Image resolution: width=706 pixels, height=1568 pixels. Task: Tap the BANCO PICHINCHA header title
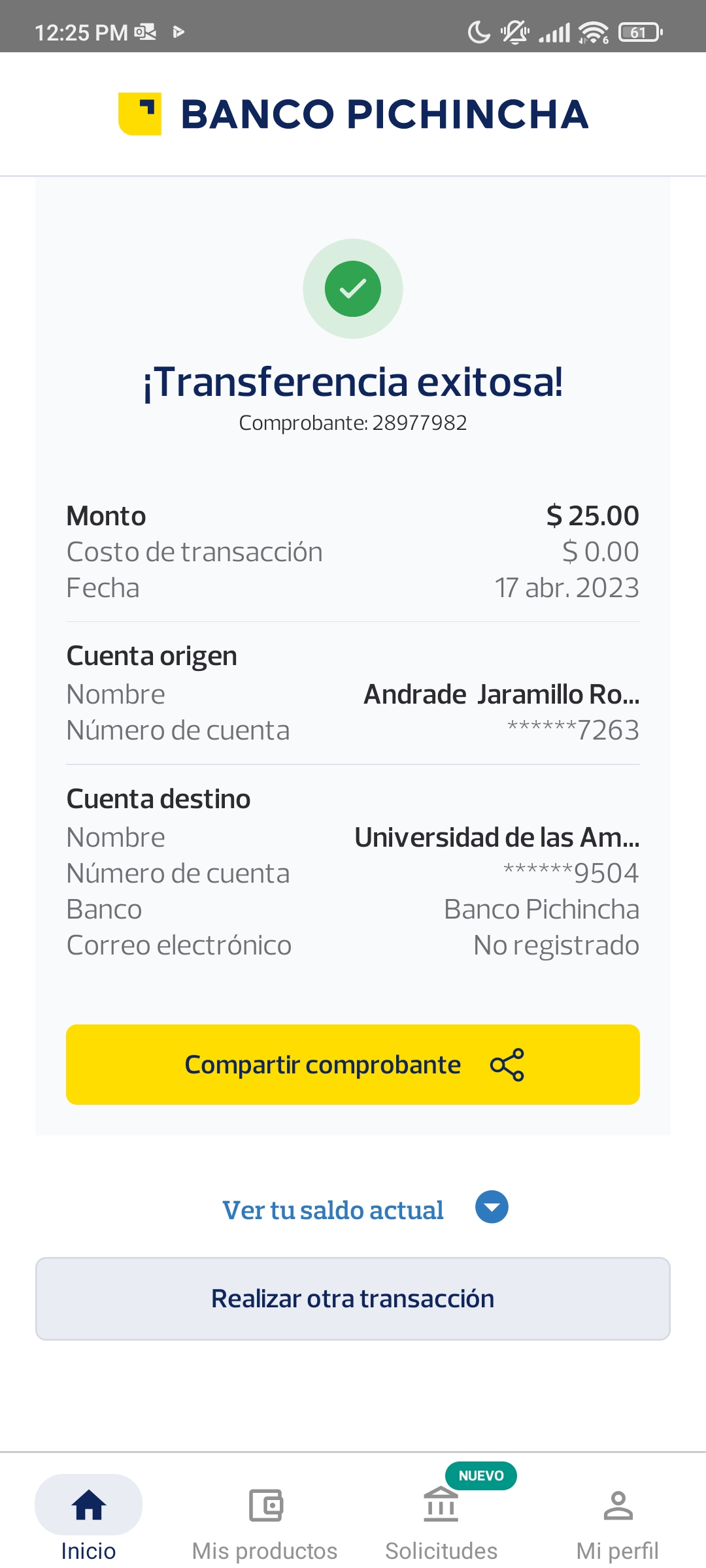[384, 114]
